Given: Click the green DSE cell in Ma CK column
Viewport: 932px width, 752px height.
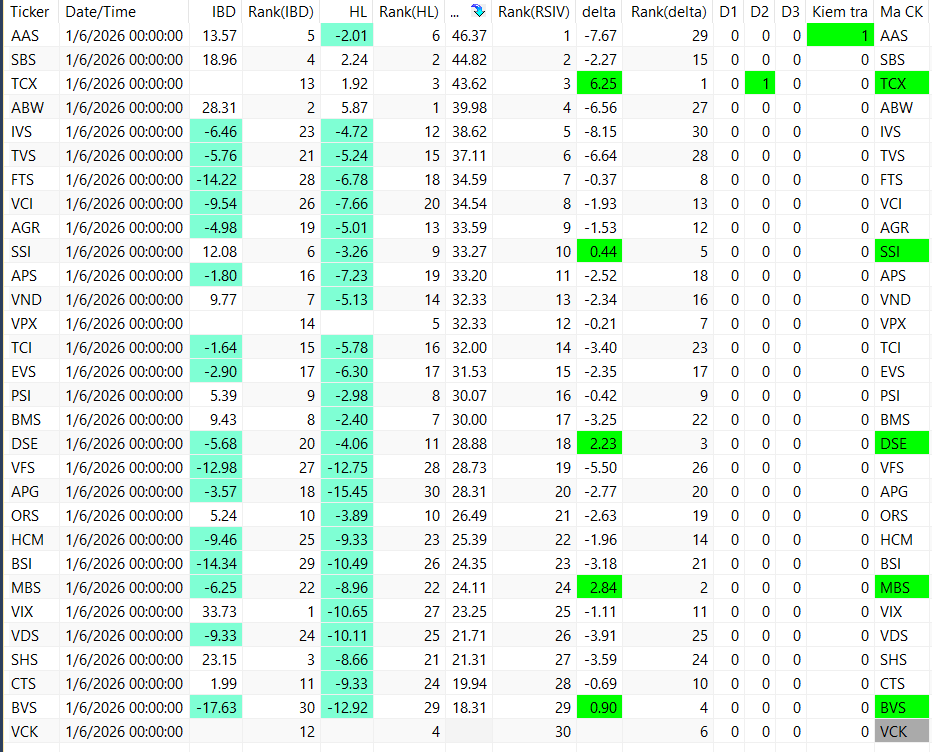Looking at the screenshot, I should pyautogui.click(x=902, y=444).
